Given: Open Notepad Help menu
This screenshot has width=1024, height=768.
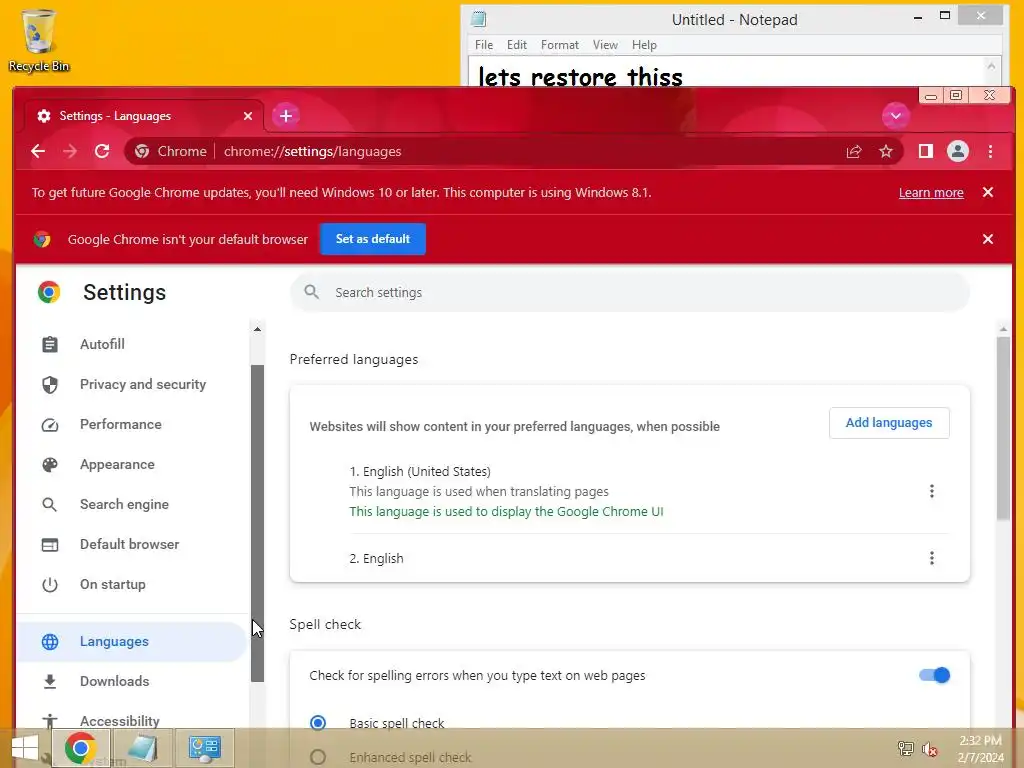Looking at the screenshot, I should [x=644, y=45].
